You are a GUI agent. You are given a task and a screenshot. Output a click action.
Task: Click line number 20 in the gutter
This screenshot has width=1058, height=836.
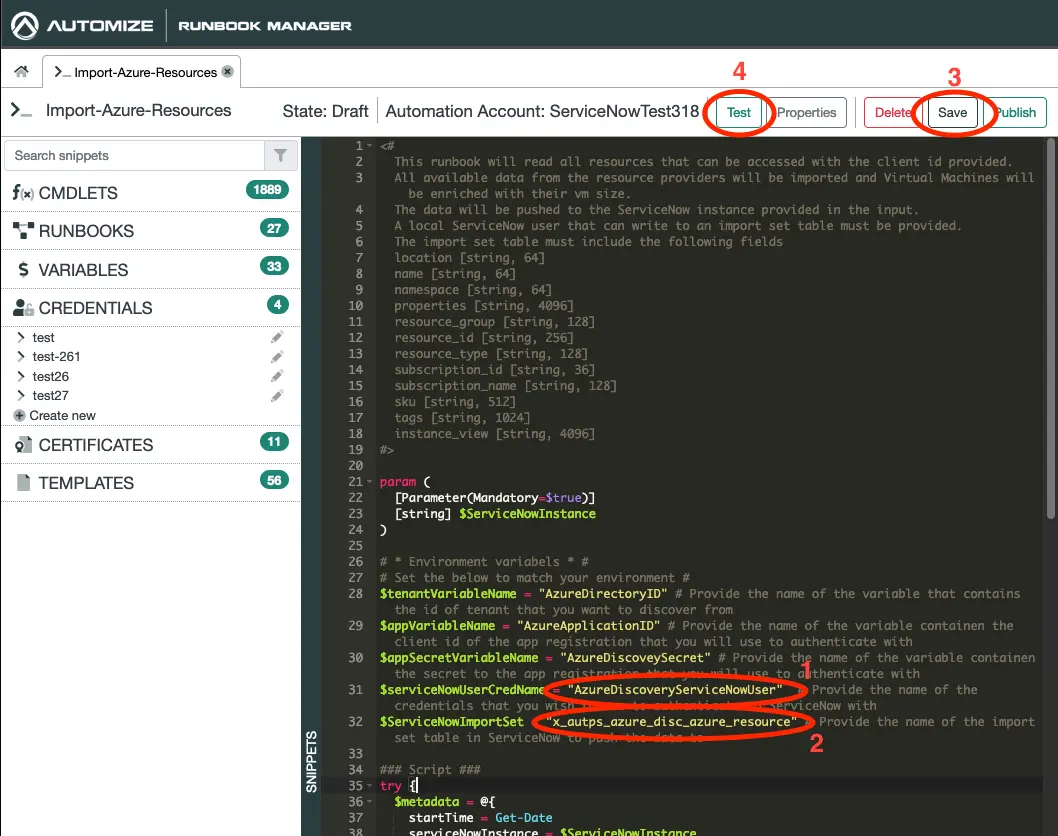point(356,466)
